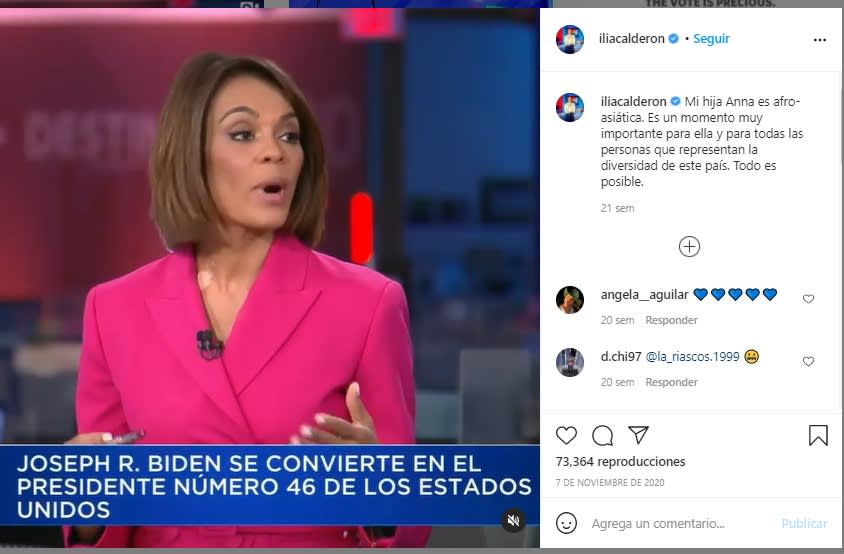
Task: Click the Seguir follow link
Action: tap(711, 39)
